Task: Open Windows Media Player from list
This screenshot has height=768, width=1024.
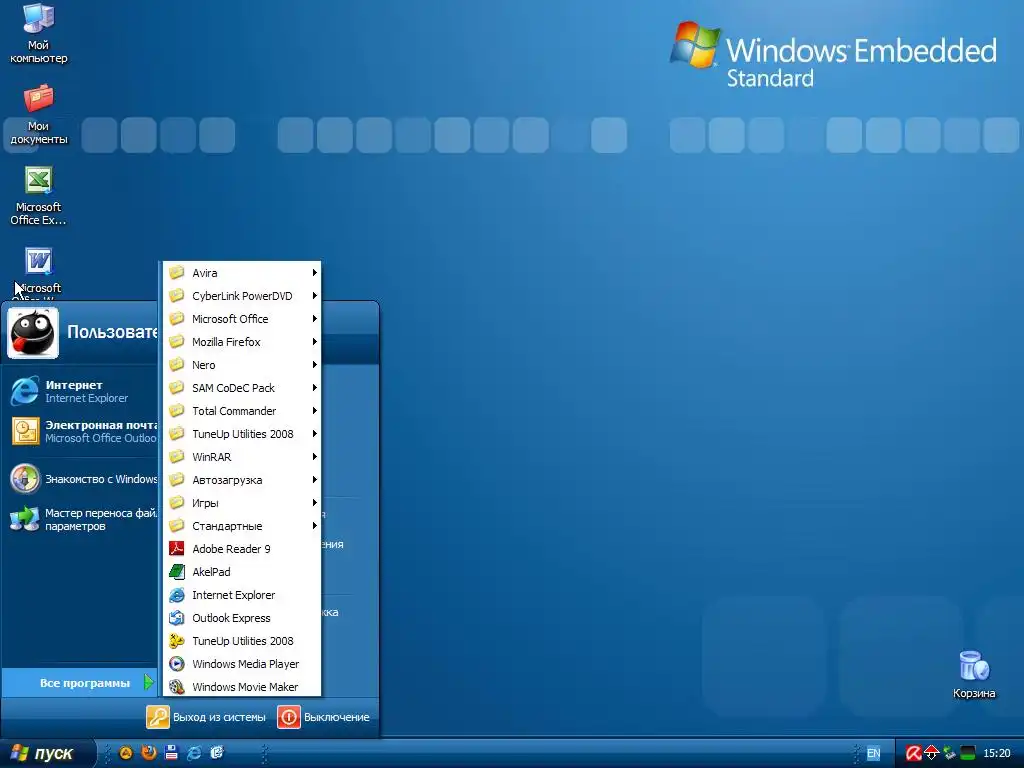Action: point(242,664)
